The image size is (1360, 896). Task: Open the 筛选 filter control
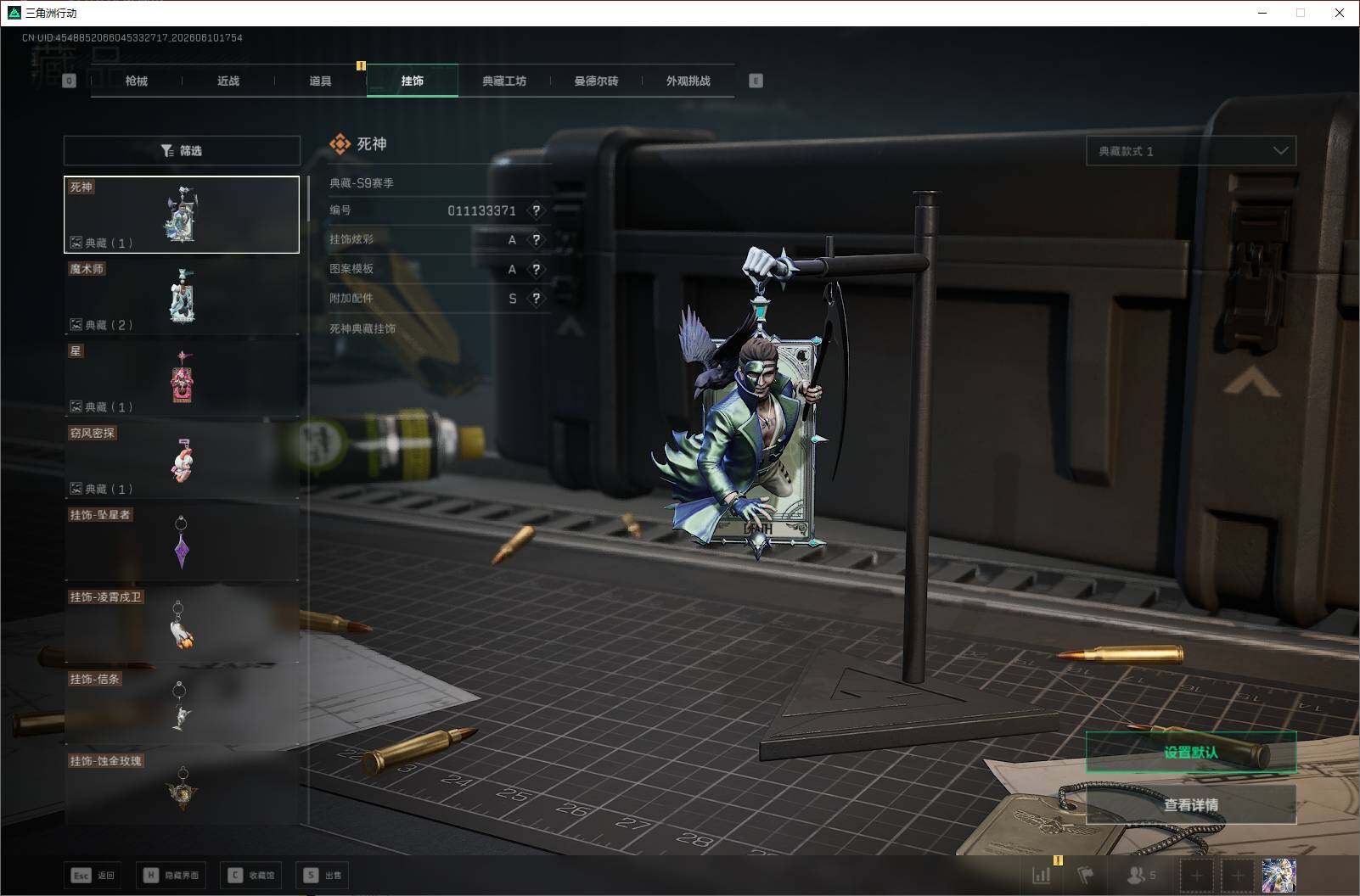(182, 150)
